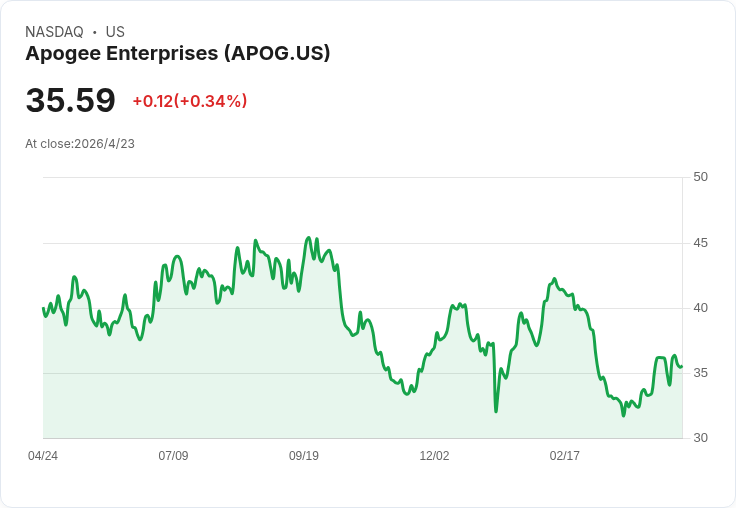
Task: Select the 04/24 date on x-axis
Action: (43, 456)
